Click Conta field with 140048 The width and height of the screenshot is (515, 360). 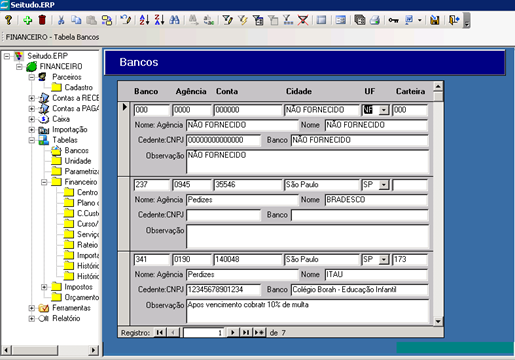click(x=248, y=259)
